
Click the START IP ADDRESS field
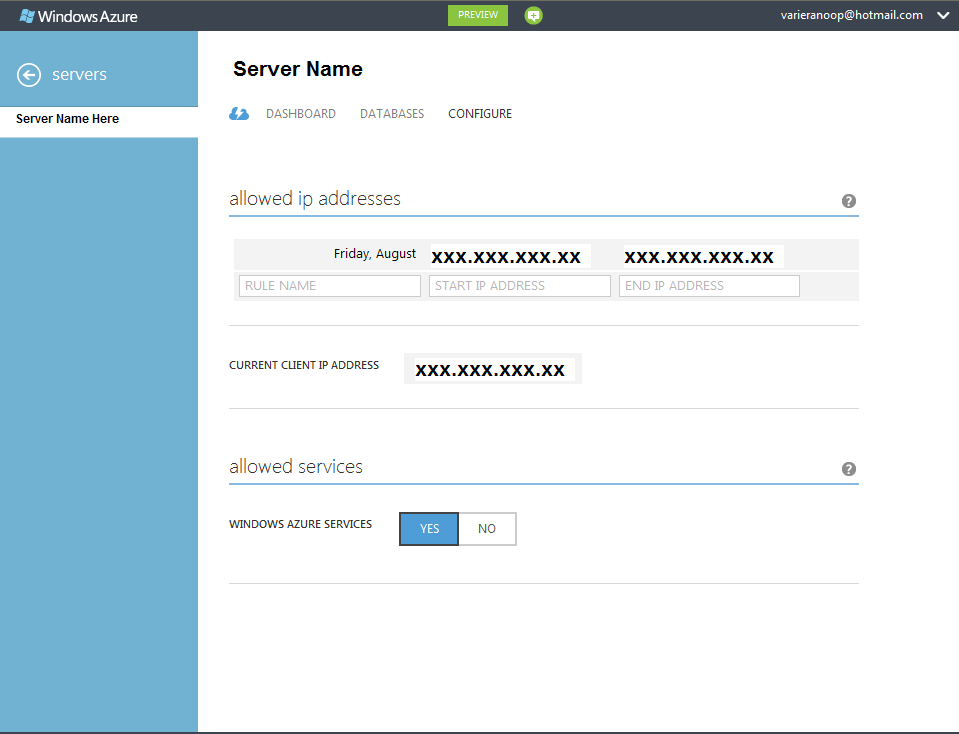pos(519,286)
